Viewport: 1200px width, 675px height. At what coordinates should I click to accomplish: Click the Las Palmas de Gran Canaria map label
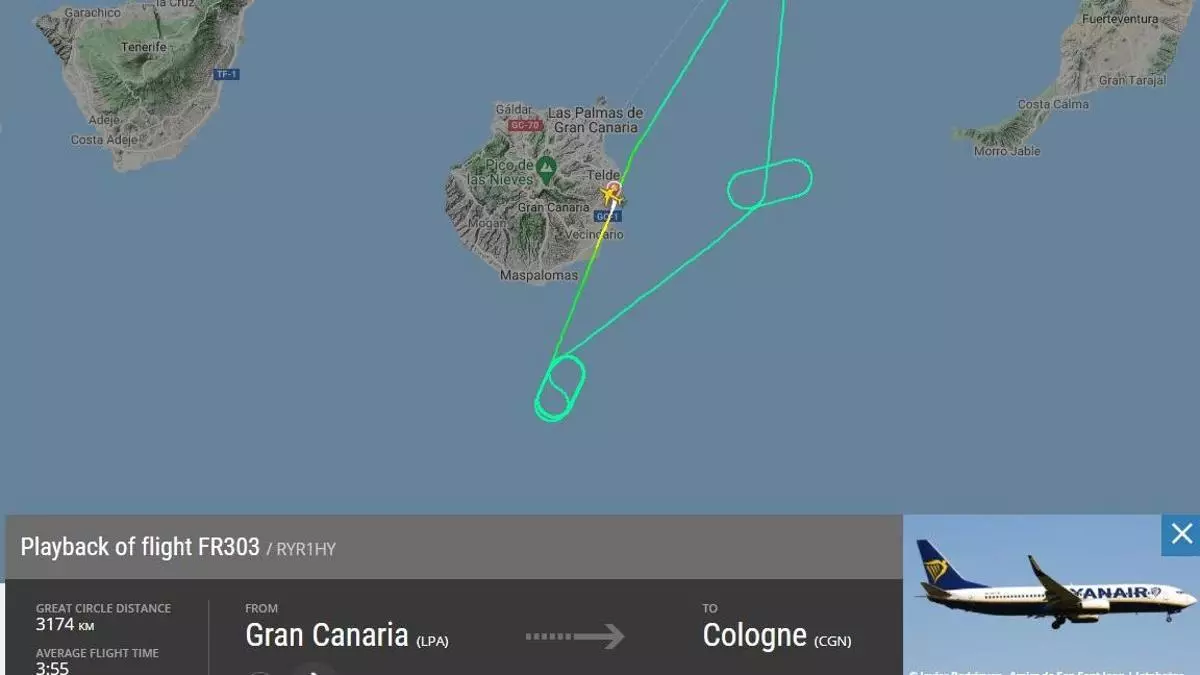tap(595, 120)
